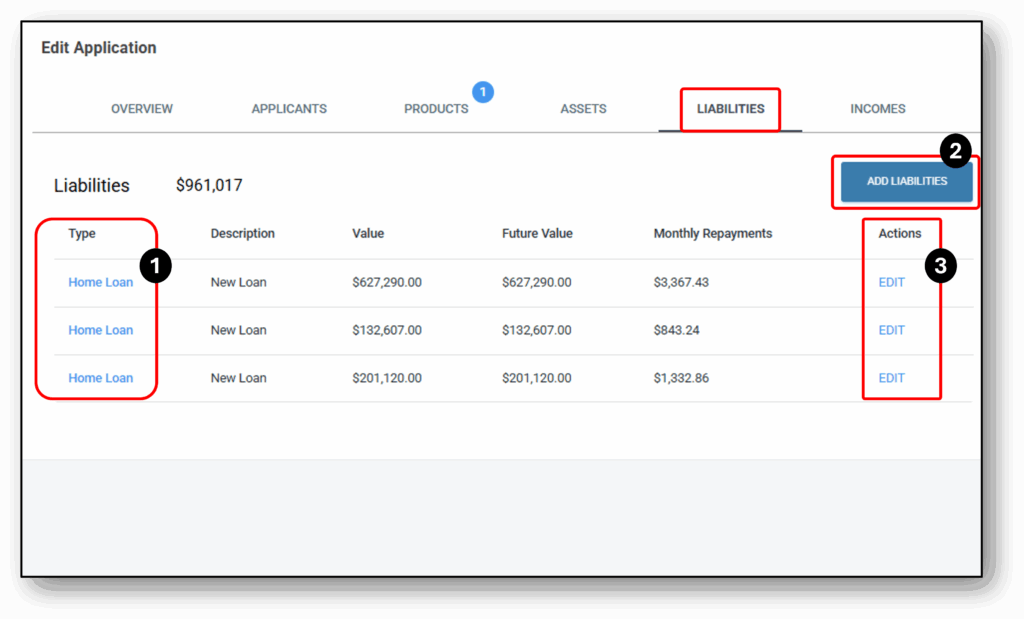Open the Home Loan valued at $627,290.00
The height and width of the screenshot is (619, 1024).
pyautogui.click(x=100, y=283)
